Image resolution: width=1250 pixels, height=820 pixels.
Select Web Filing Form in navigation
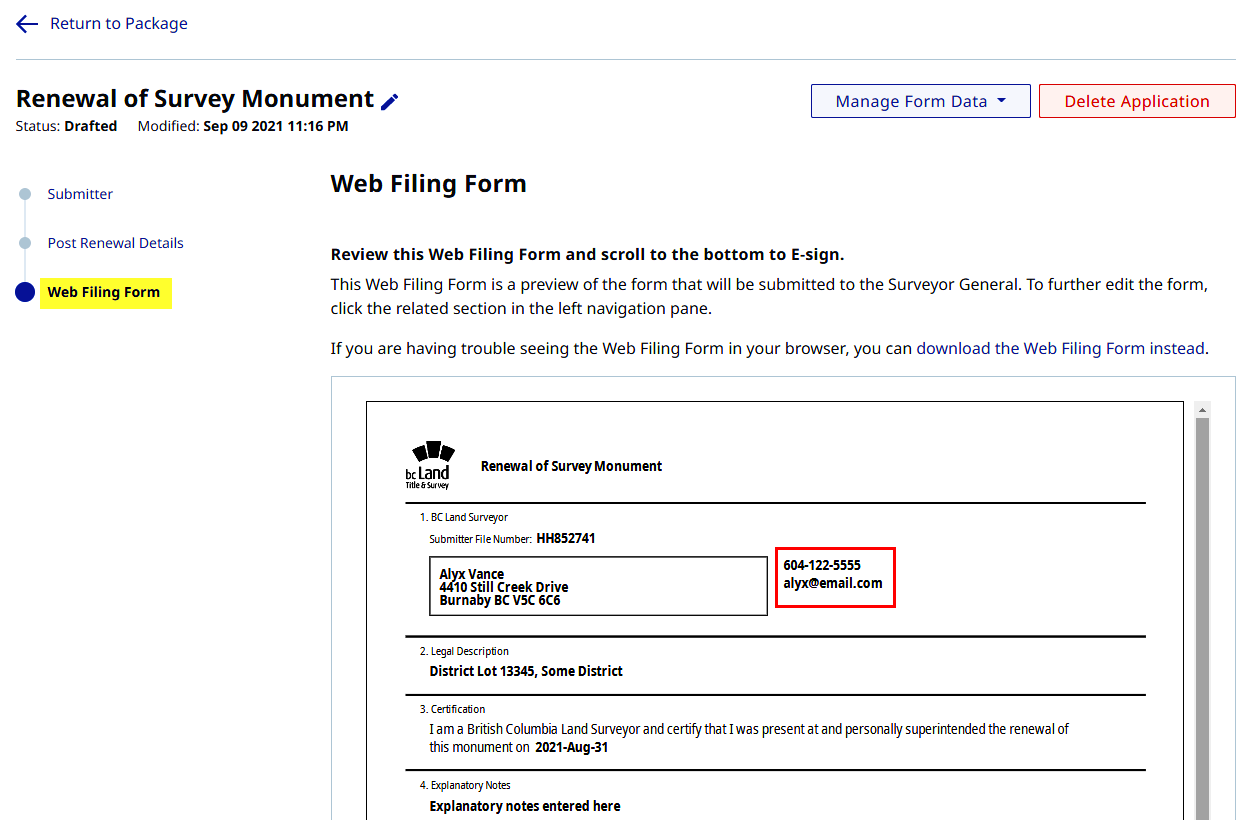click(105, 293)
